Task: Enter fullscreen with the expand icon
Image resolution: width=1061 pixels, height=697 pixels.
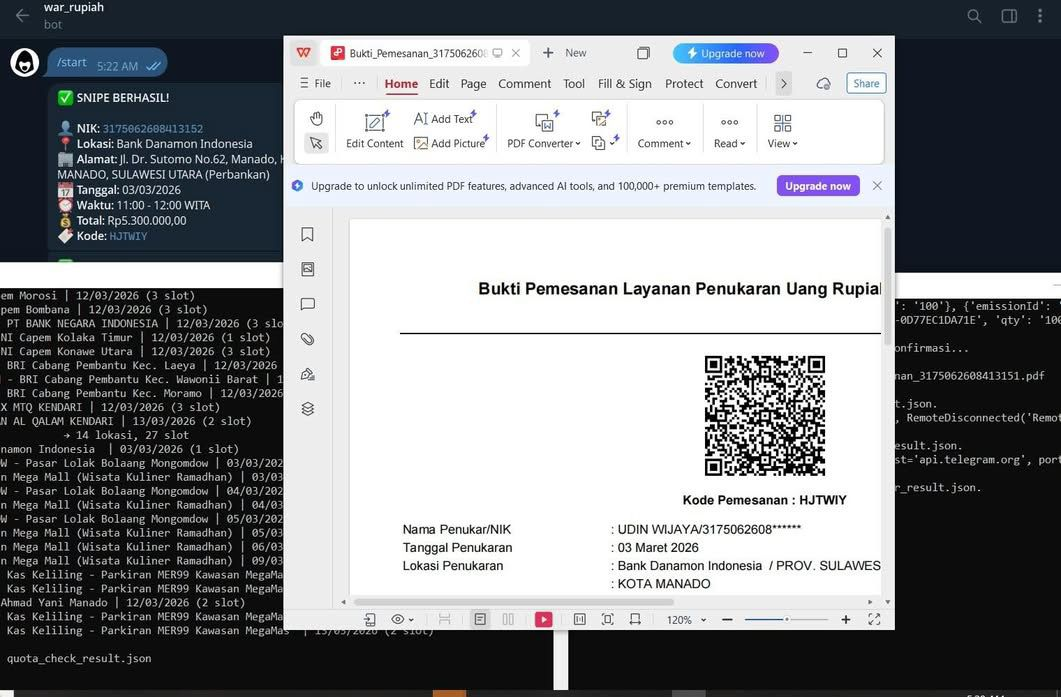Action: click(x=874, y=619)
